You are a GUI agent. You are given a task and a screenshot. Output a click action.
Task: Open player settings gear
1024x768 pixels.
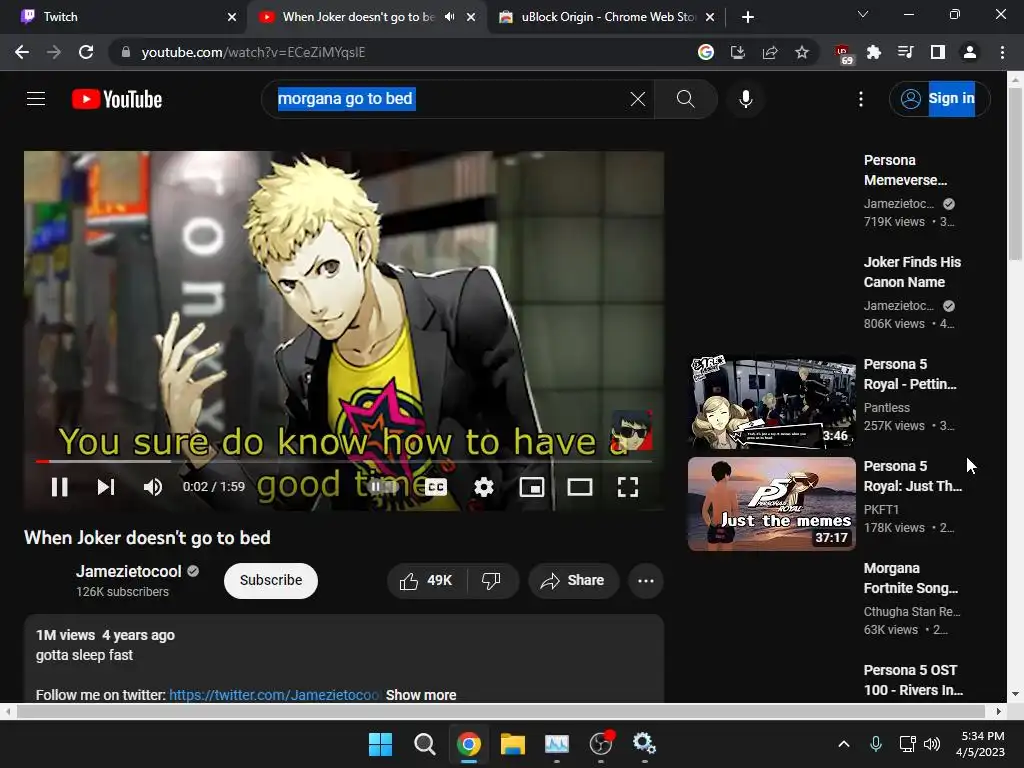click(483, 487)
